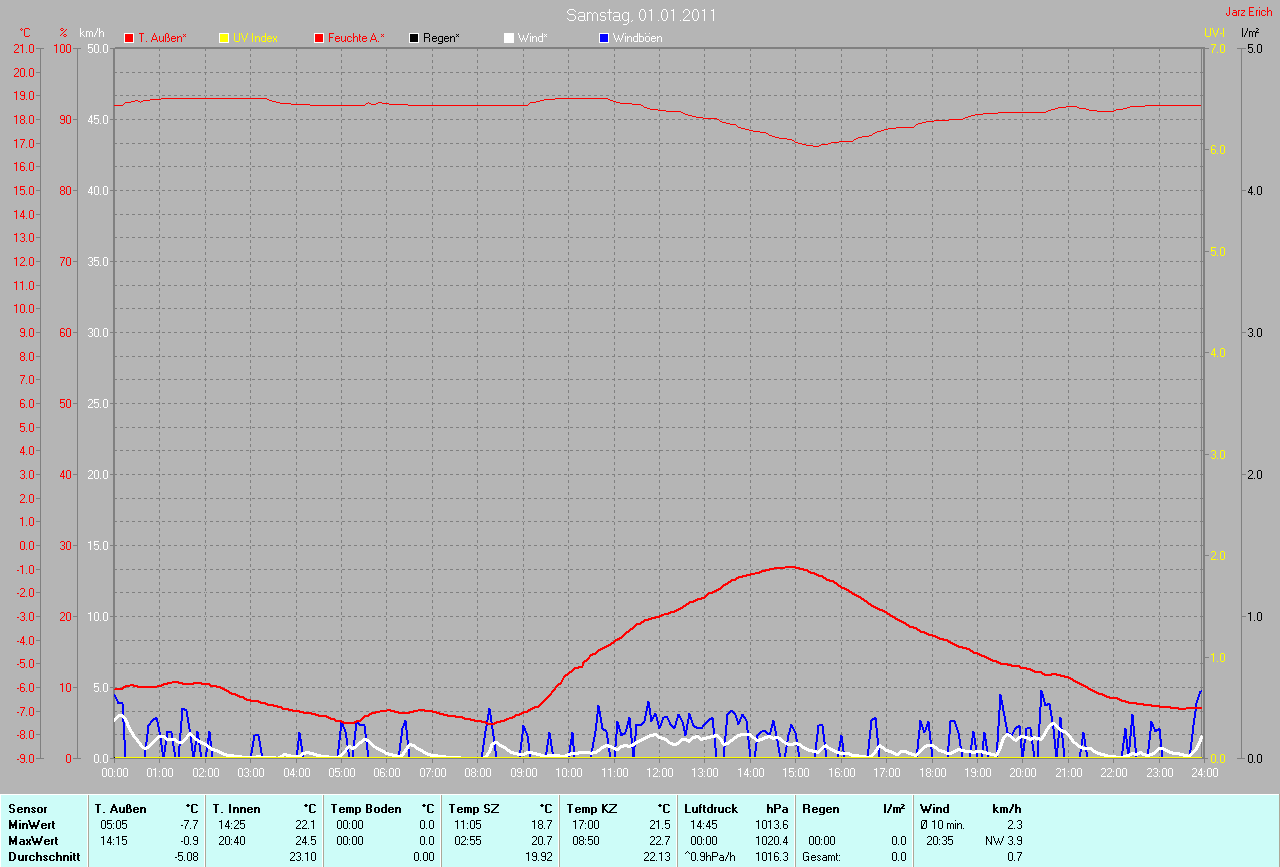Click the 'Durchschnitt' row header
This screenshot has height=867, width=1280.
(44, 857)
